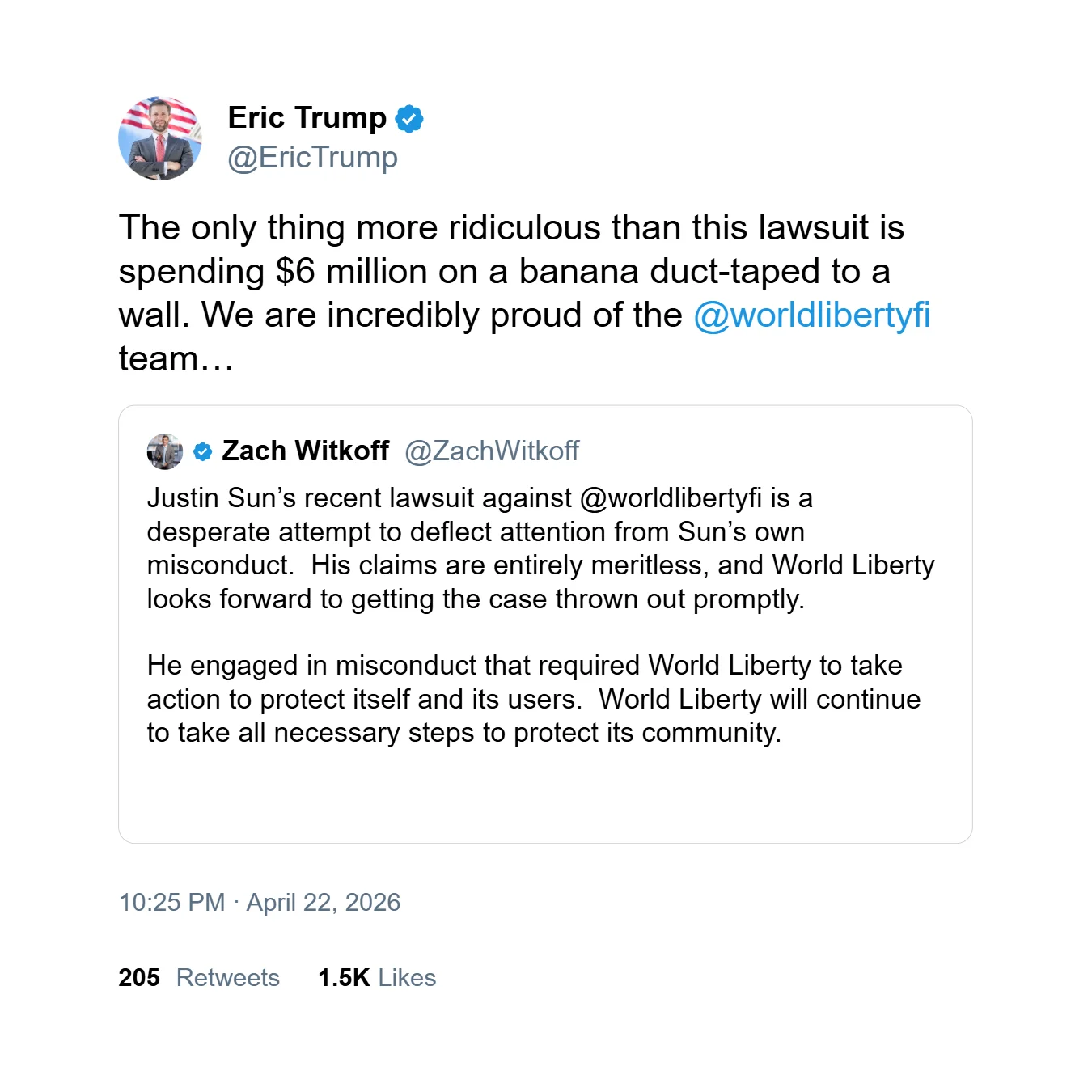This screenshot has height=1092, width=1092.
Task: Click the blue verified badge beside Eric Trump
Action: click(409, 119)
